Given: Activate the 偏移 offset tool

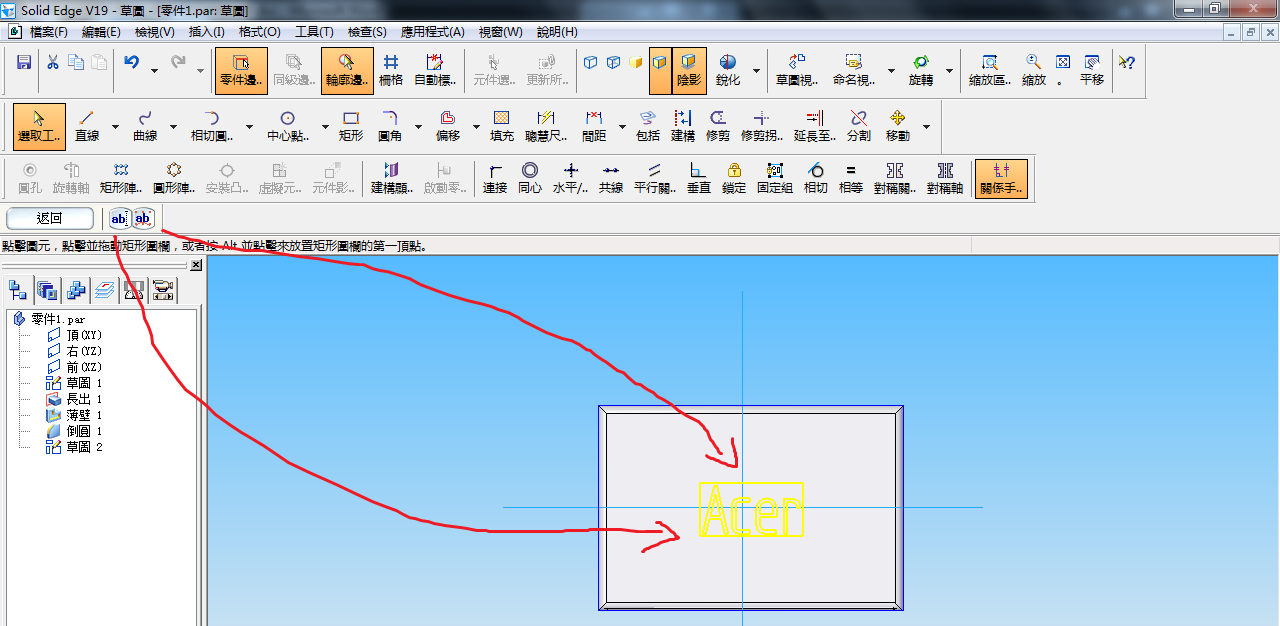Looking at the screenshot, I should point(448,126).
